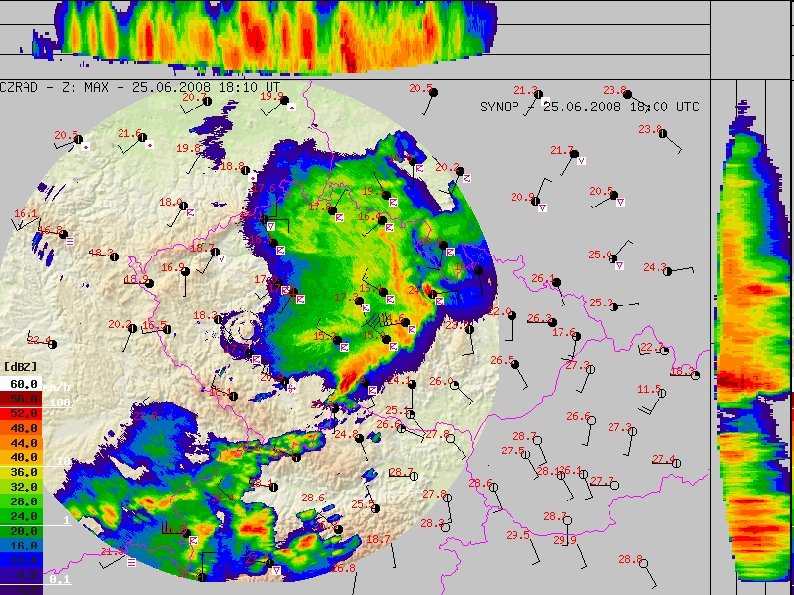Pick the 40.0 dBZ amber swatch
794x595 pixels.
tap(21, 457)
